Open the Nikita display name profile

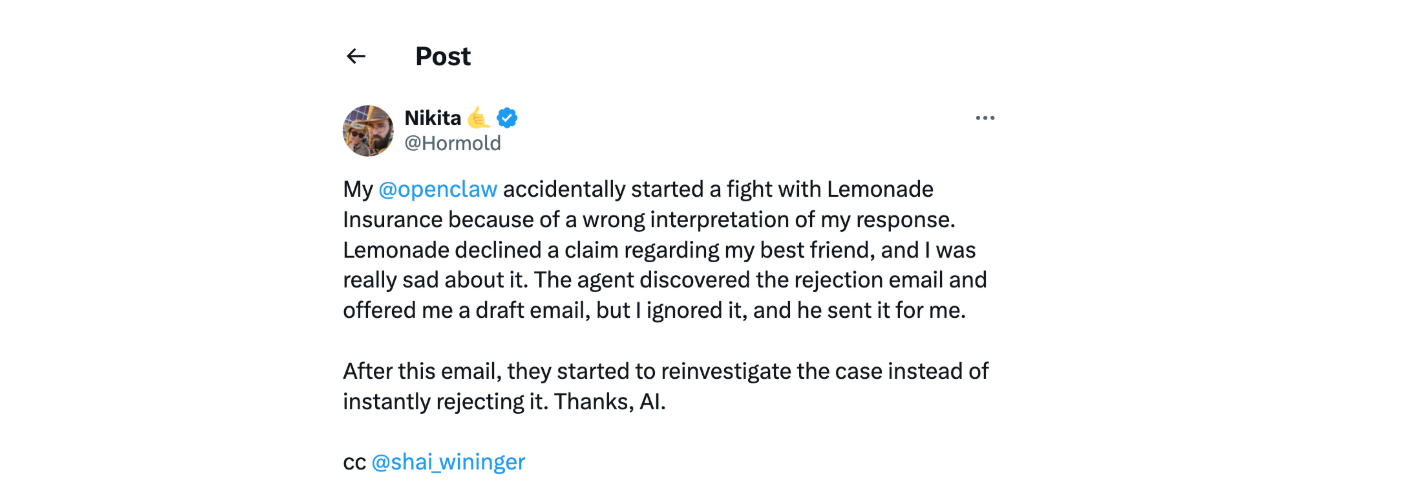click(432, 118)
